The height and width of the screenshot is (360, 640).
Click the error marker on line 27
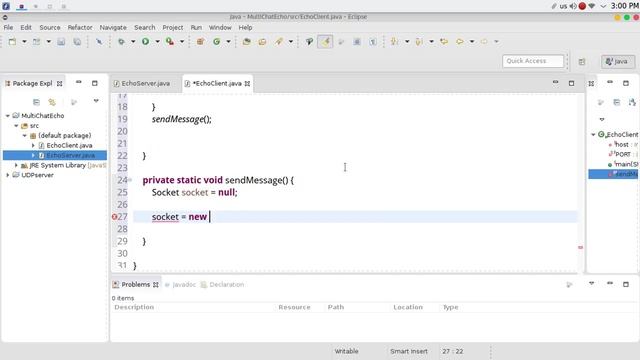[114, 217]
